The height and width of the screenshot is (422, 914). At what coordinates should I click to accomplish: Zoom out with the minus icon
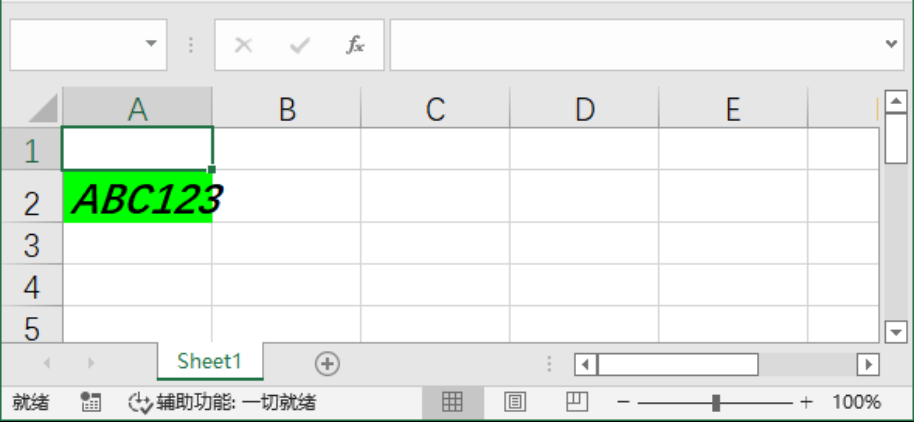point(623,403)
